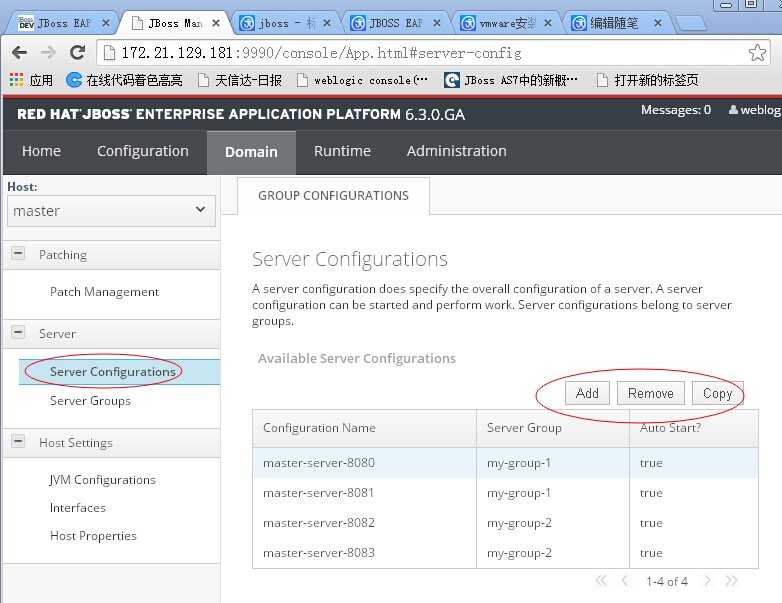Go to previous page of results
This screenshot has height=603, width=782.
coord(625,581)
